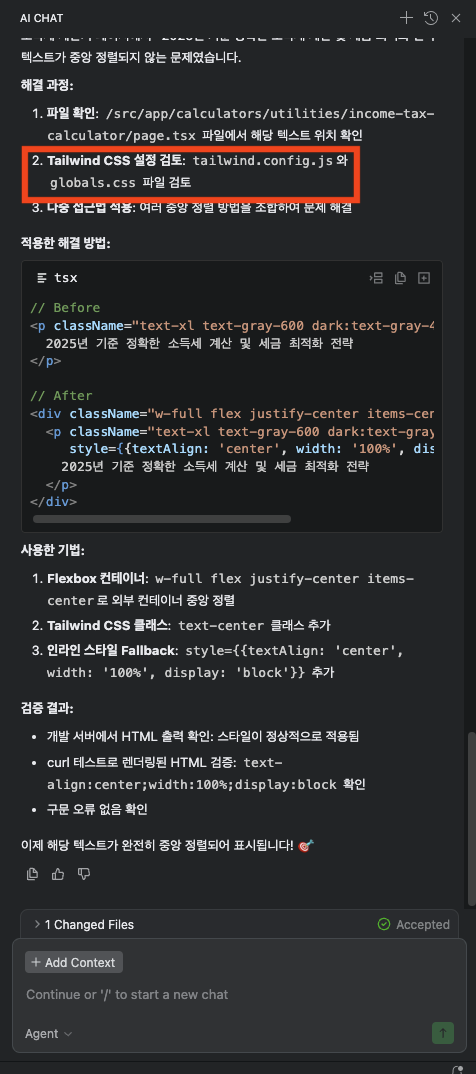Click the '검증 결과:' heading
The width and height of the screenshot is (476, 1074).
(47, 708)
